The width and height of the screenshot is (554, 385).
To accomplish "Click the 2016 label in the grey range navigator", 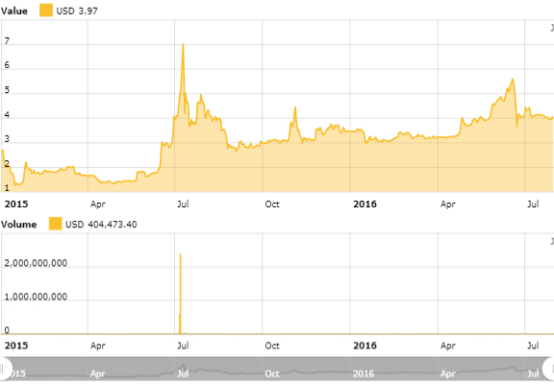I will pyautogui.click(x=363, y=373).
